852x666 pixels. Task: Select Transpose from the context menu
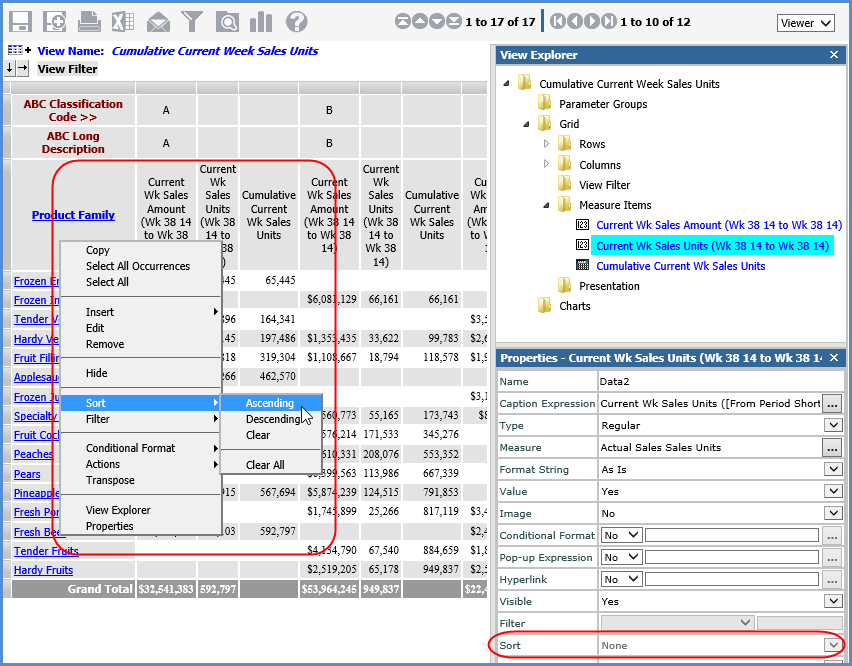click(x=110, y=480)
